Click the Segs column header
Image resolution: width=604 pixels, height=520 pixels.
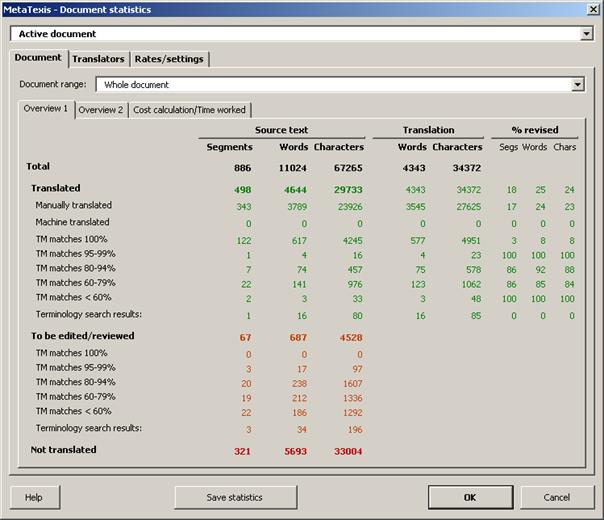(508, 147)
